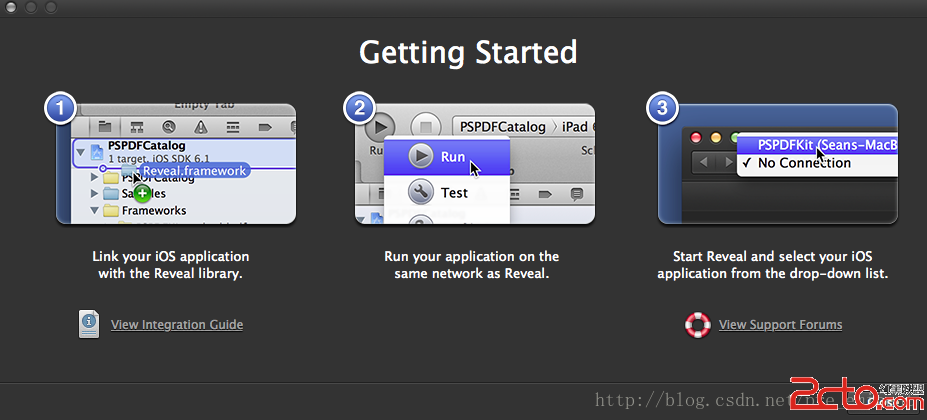Viewport: 927px width, 420px height.
Task: Click the 'Start Reveal and select' description
Action: pos(773,266)
